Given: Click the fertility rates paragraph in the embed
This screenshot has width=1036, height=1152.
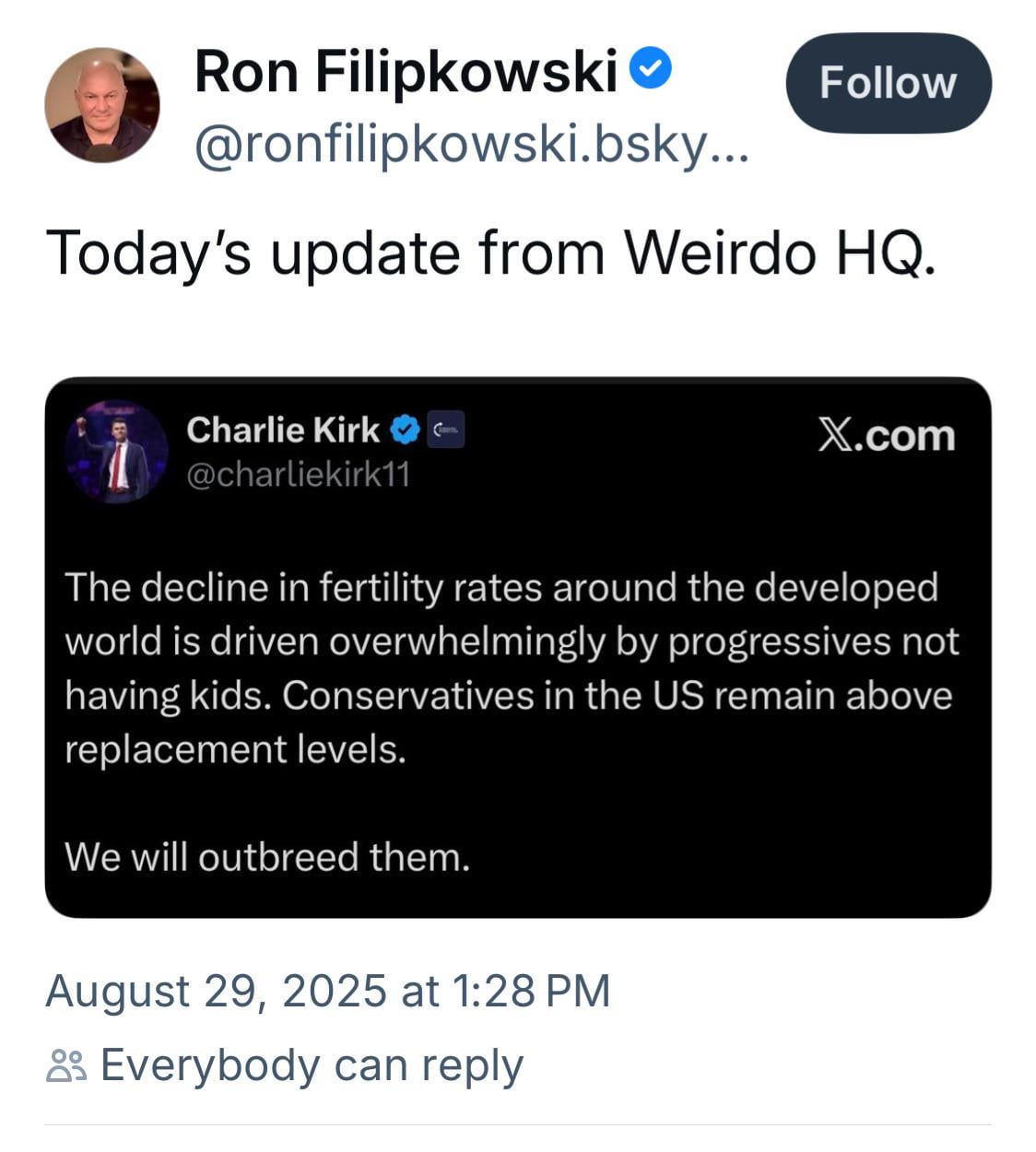Looking at the screenshot, I should click(x=512, y=668).
